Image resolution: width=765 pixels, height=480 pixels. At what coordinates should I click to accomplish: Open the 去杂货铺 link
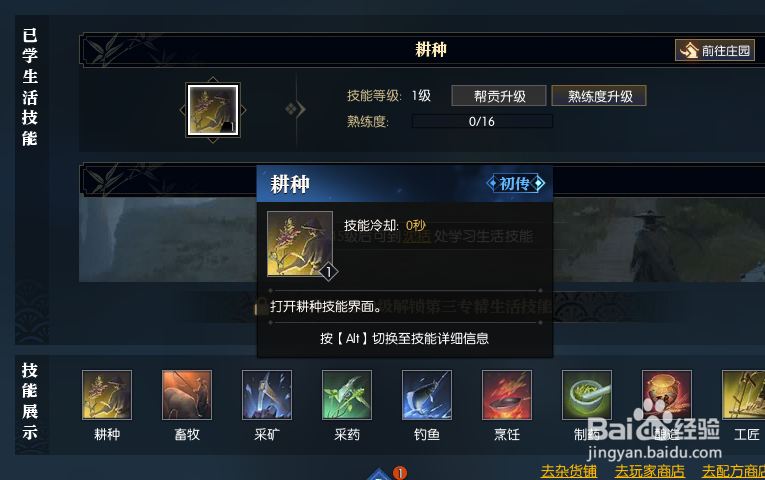tap(569, 471)
